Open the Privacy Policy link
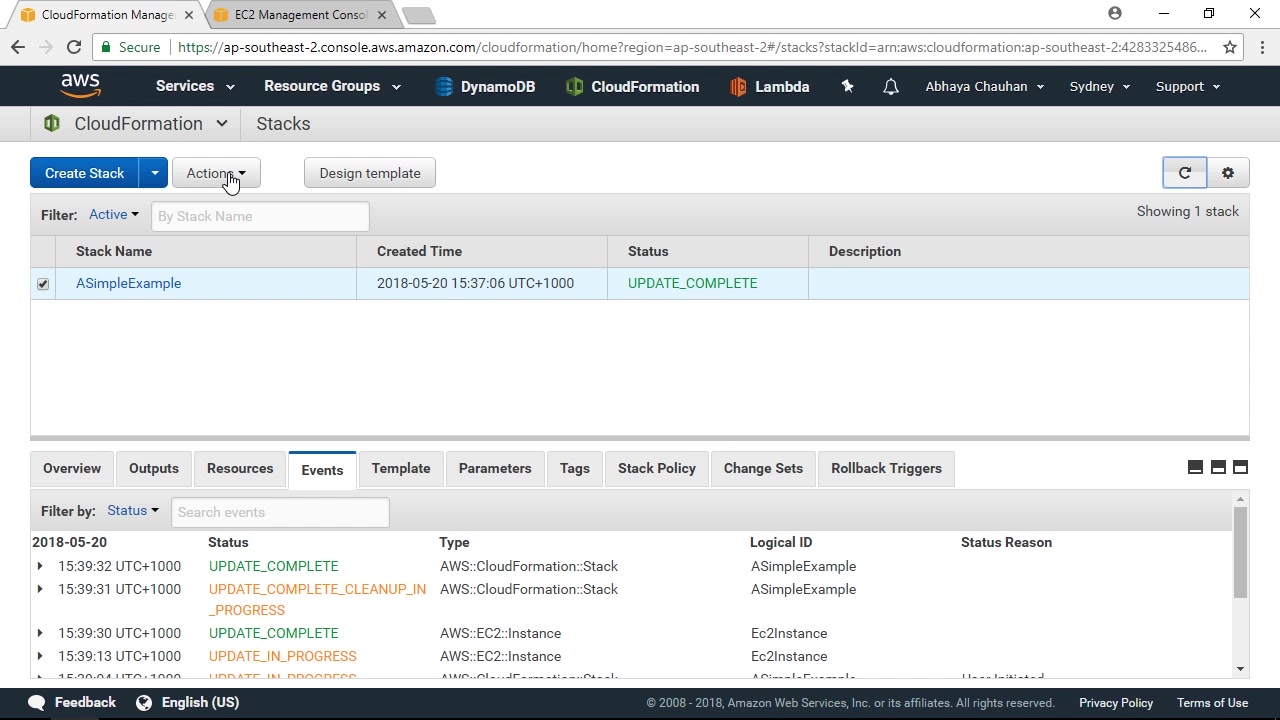This screenshot has width=1280, height=720. 1116,702
